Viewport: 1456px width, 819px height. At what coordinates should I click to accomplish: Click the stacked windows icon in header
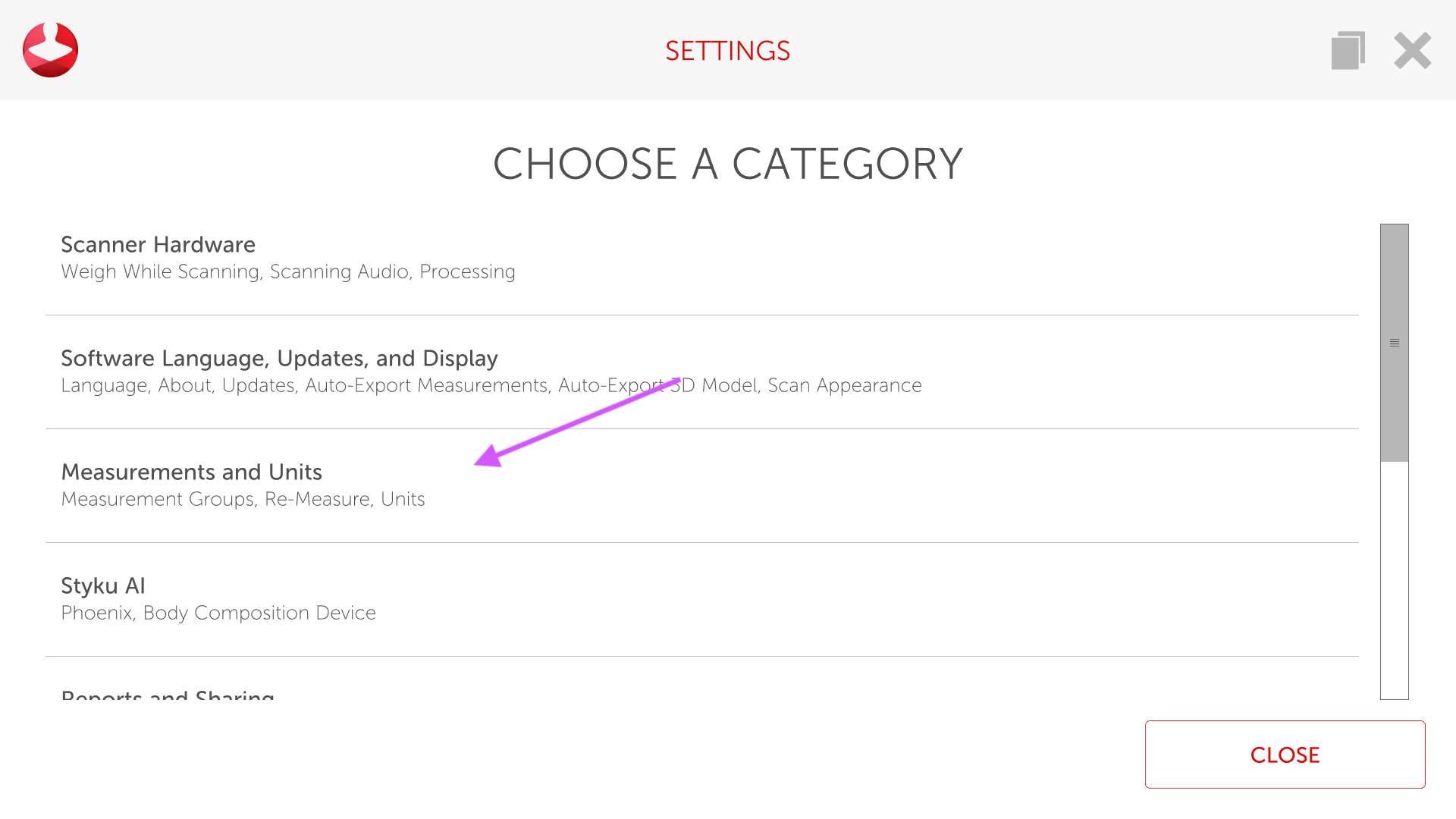pos(1348,51)
